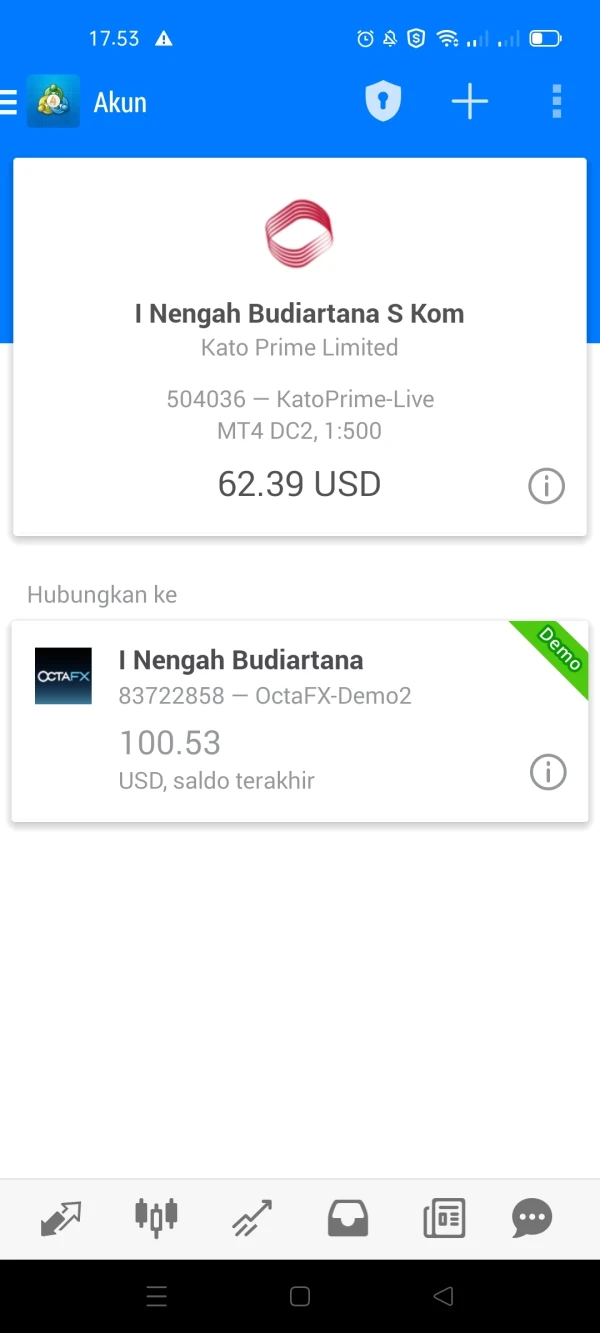The image size is (600, 1333).
Task: Add a new account with plus icon
Action: pos(469,102)
